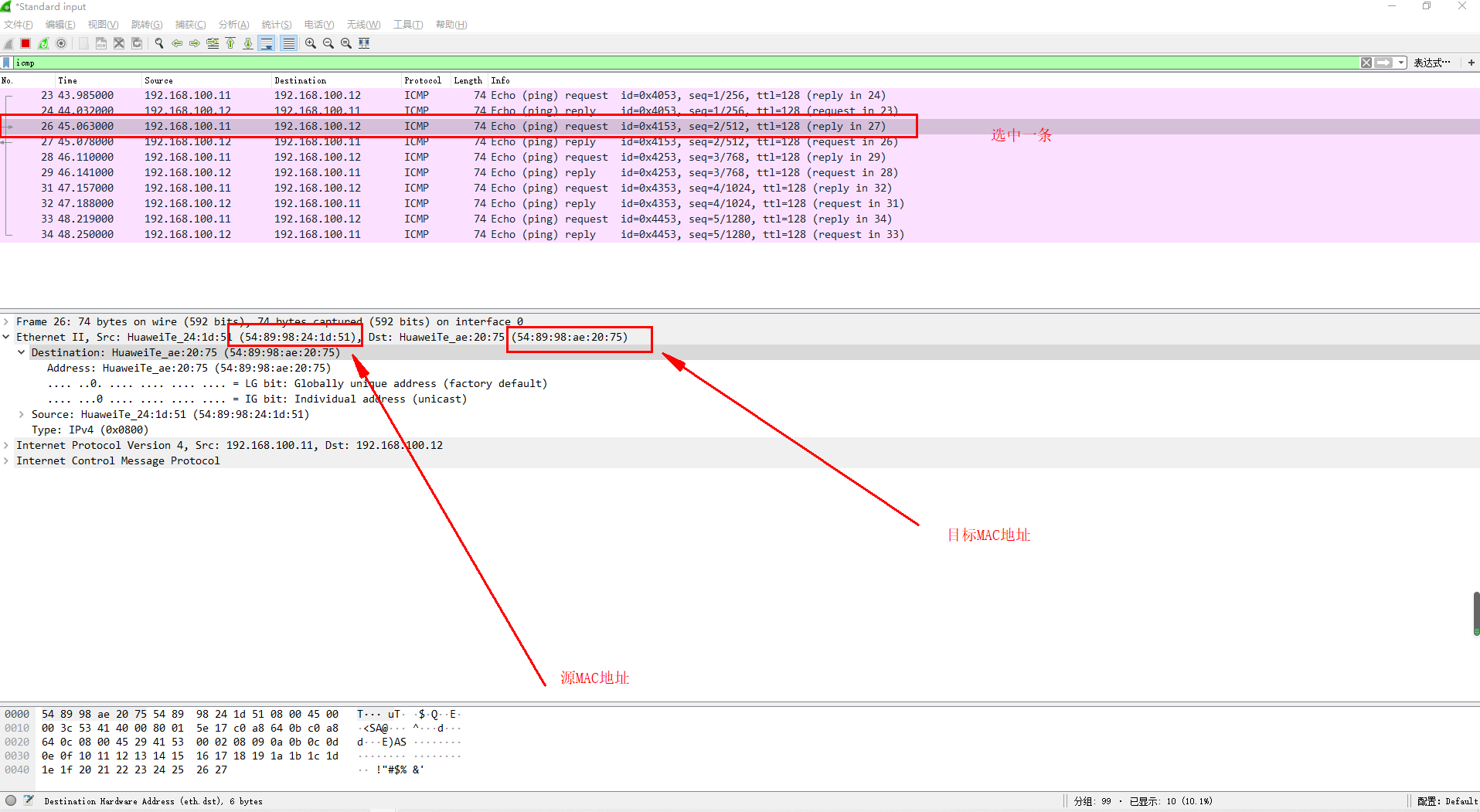Click the 表达式 expression button
This screenshot has height=812, width=1480.
click(1431, 62)
